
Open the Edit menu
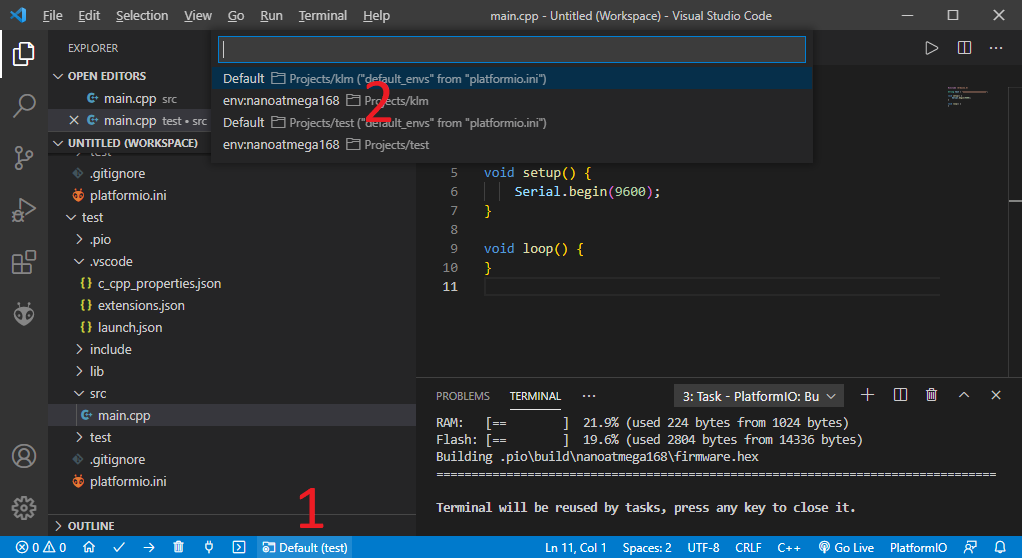click(x=89, y=16)
